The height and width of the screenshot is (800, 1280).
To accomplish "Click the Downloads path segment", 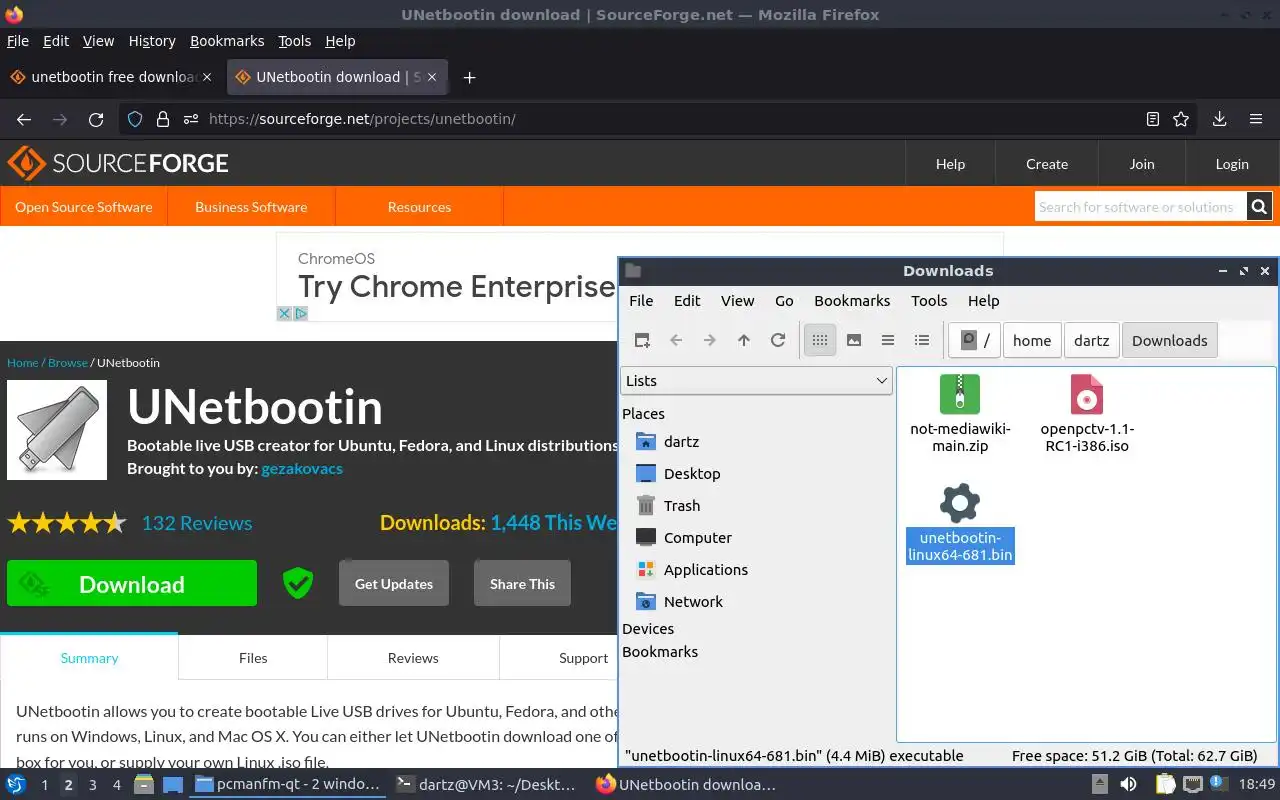I will (x=1170, y=340).
